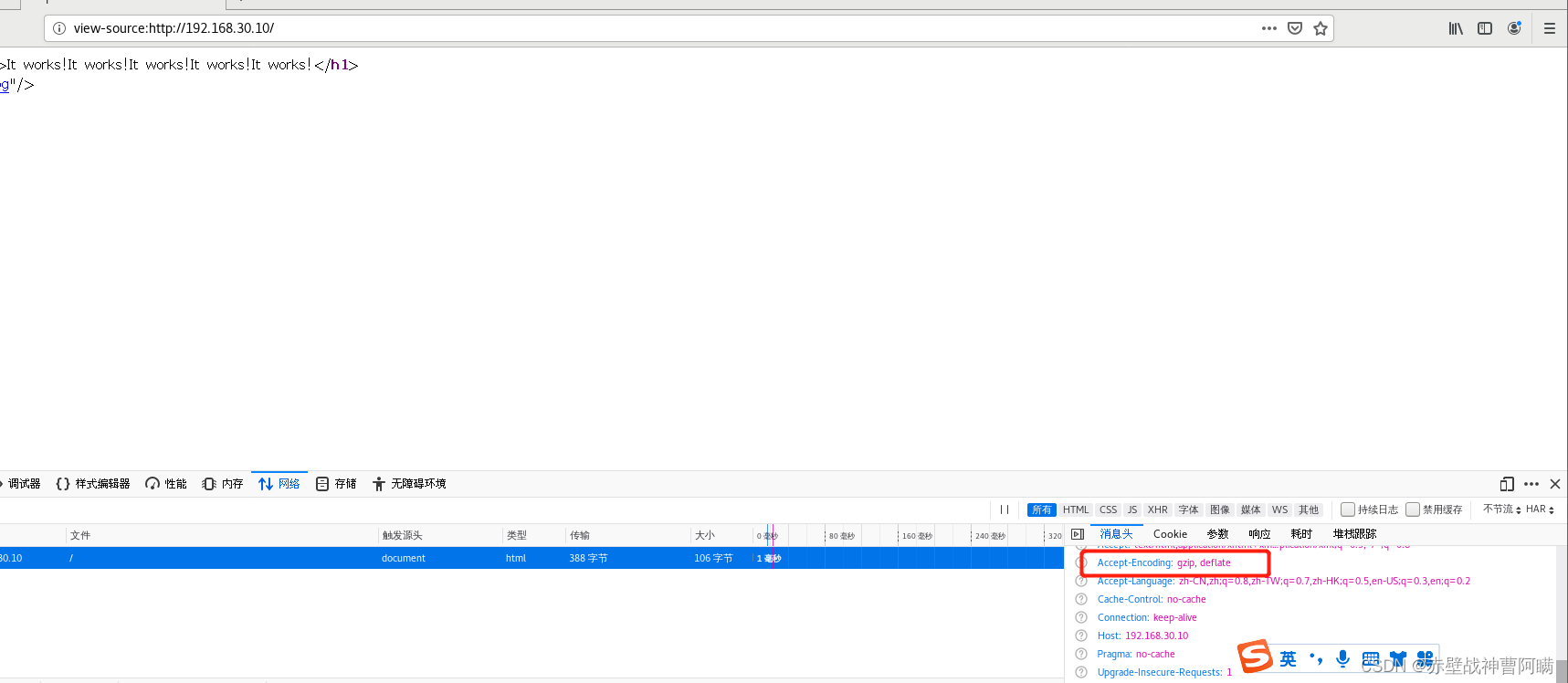Collapse the request details pane toggle icon
Viewport: 1568px width, 683px height.
pos(1078,534)
